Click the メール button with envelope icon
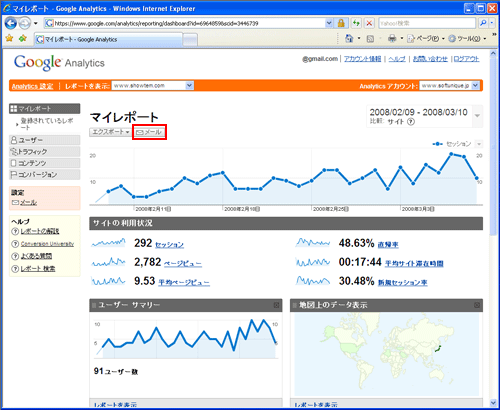Screen dimensions: 500x410 (149, 132)
